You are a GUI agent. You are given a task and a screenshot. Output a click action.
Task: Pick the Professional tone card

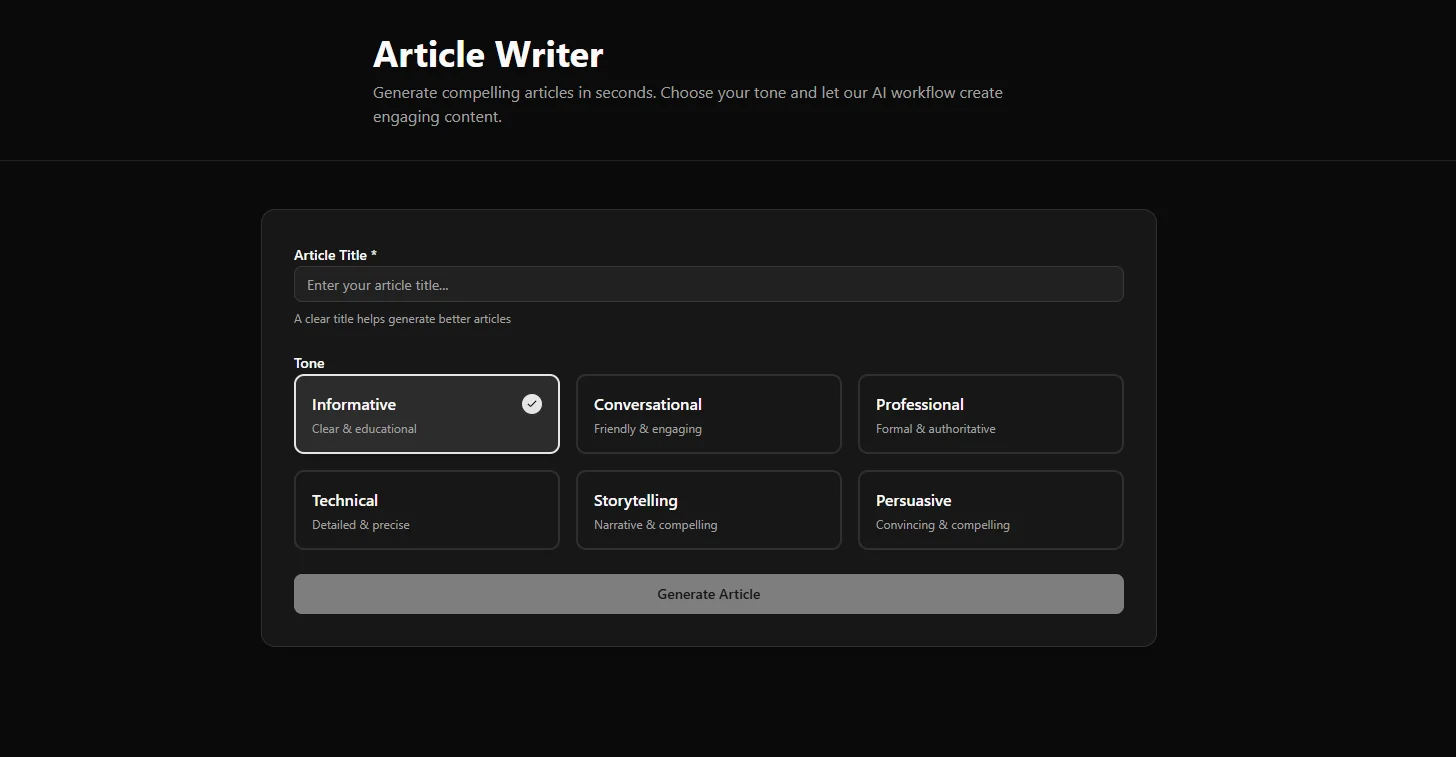point(991,414)
